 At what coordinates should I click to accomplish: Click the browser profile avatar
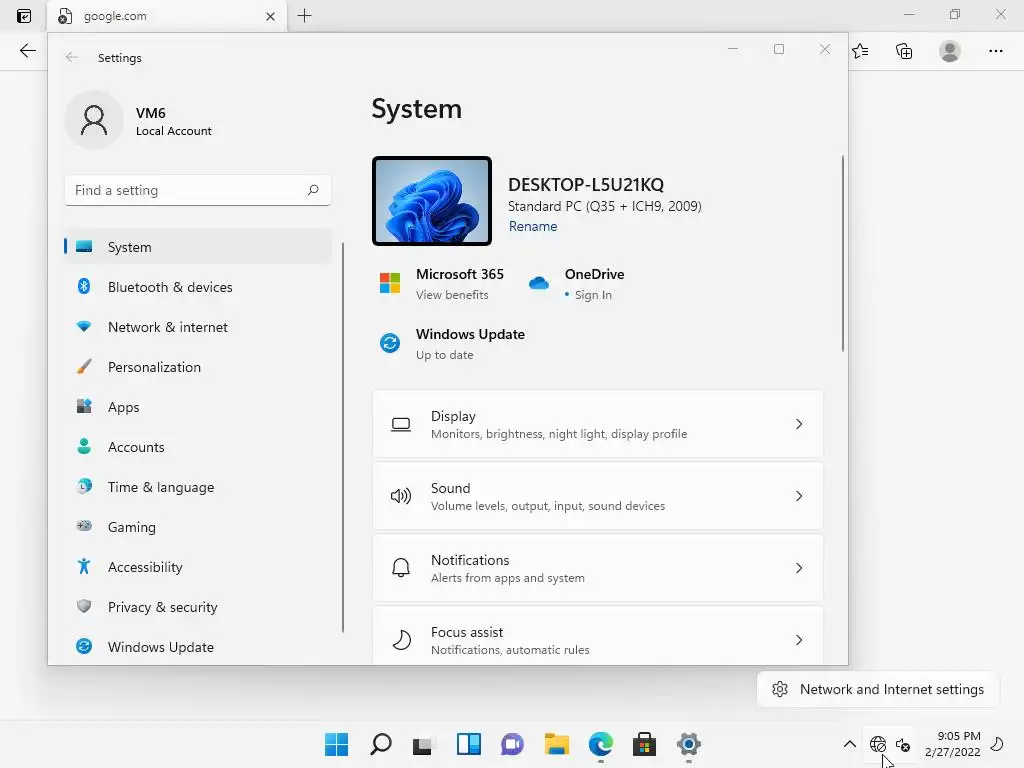pyautogui.click(x=950, y=51)
